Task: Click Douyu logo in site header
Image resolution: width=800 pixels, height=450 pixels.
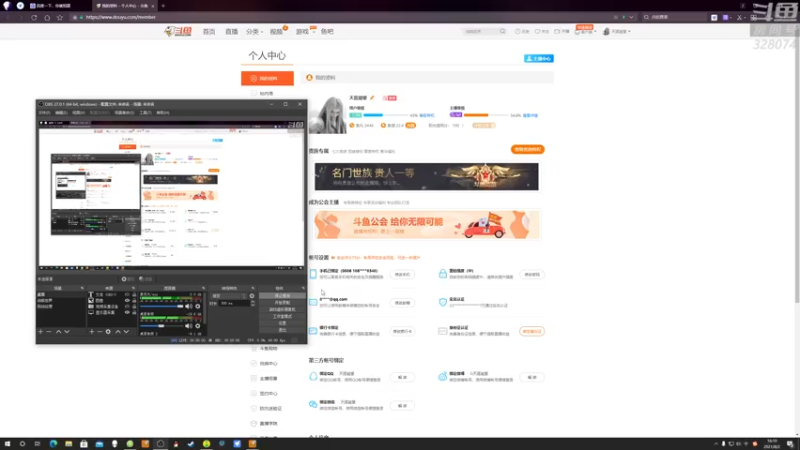Action: point(178,32)
